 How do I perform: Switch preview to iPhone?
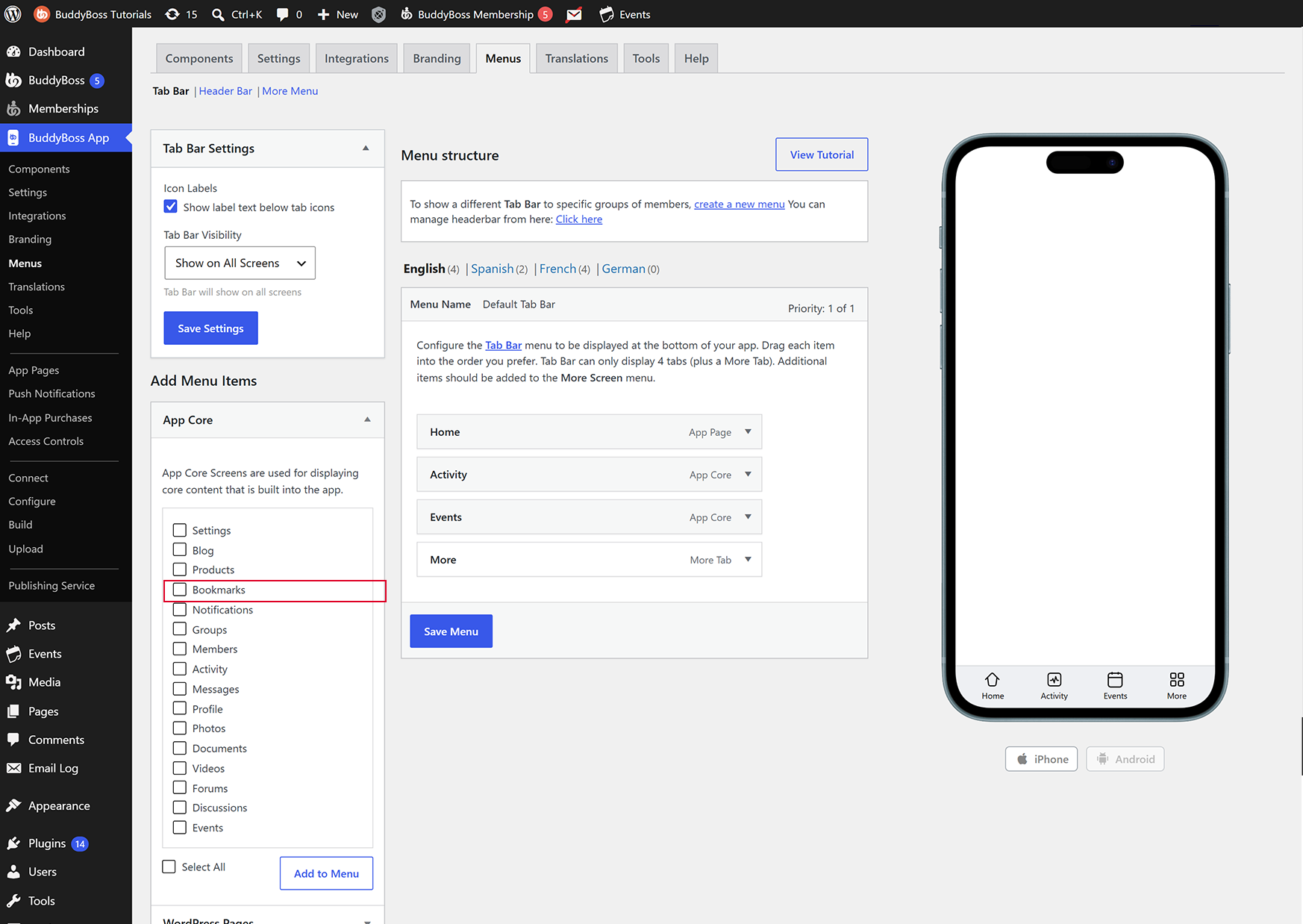click(1041, 759)
